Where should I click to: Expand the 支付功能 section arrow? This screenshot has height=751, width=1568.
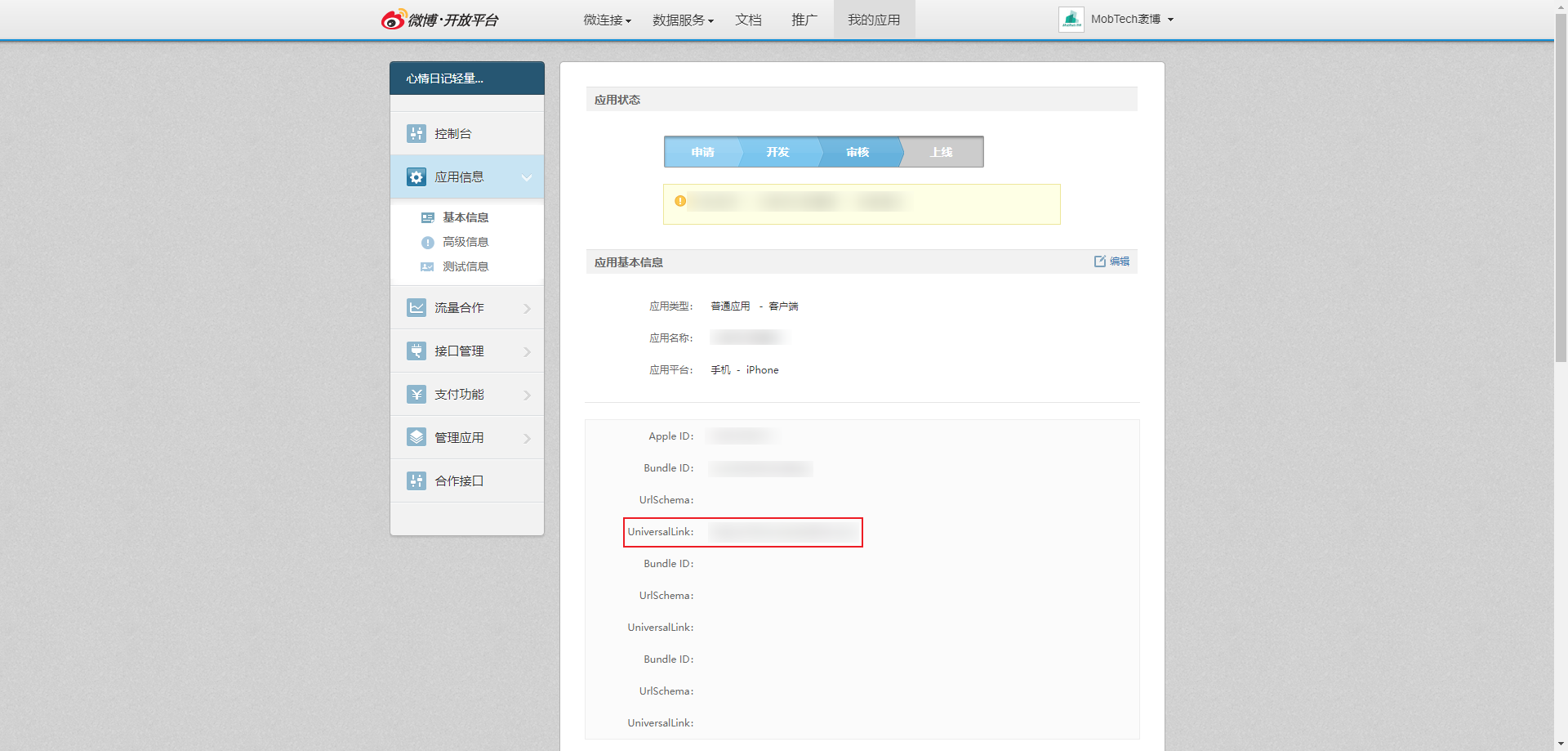[x=528, y=395]
